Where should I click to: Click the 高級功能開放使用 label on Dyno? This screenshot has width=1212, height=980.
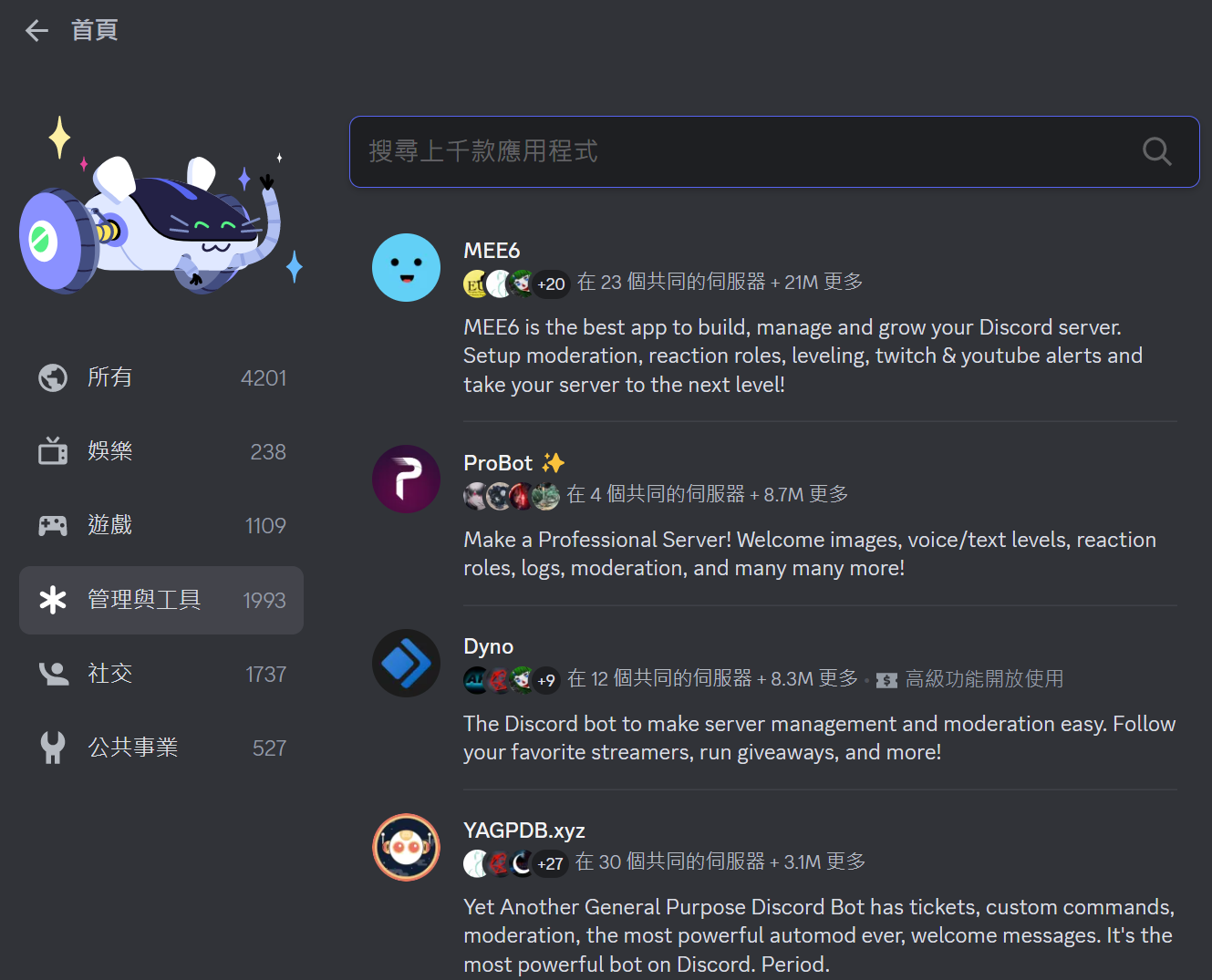[x=984, y=679]
